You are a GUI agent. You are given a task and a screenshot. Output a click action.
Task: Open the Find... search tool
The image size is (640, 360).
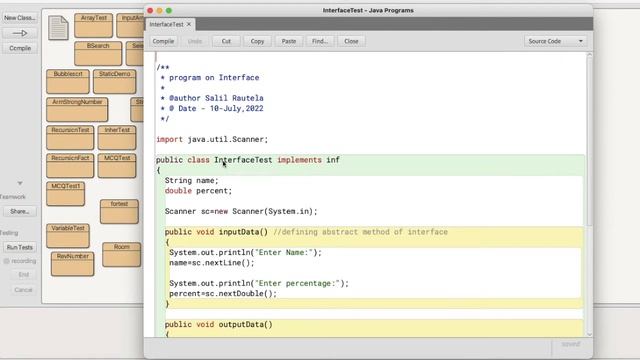pos(320,41)
